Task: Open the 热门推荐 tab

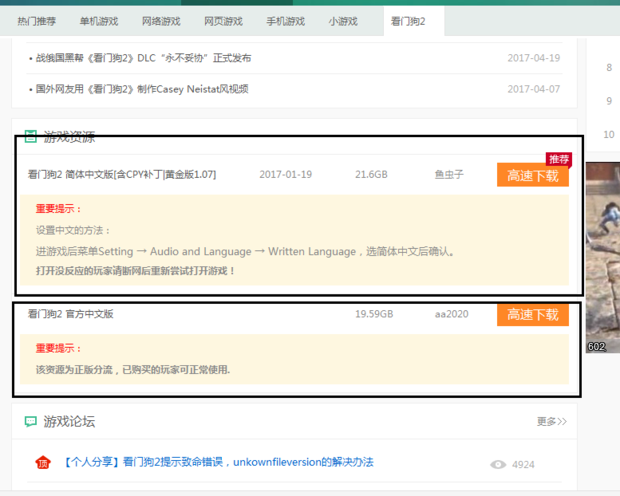Action: [36, 21]
